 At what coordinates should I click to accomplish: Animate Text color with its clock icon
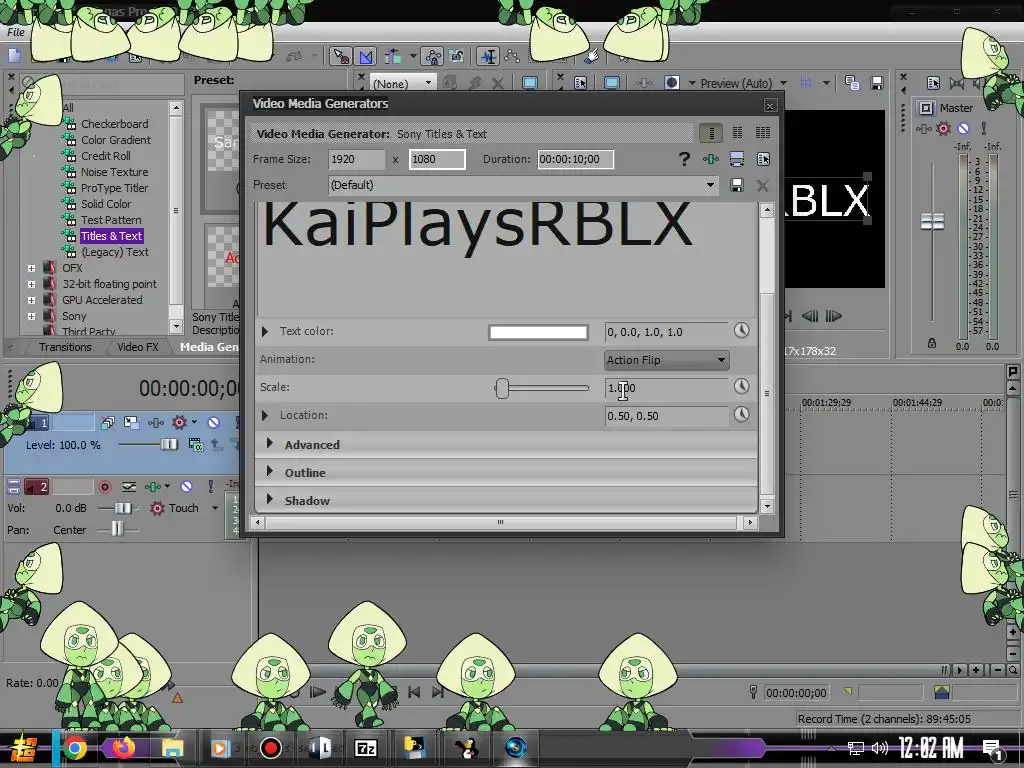point(741,330)
